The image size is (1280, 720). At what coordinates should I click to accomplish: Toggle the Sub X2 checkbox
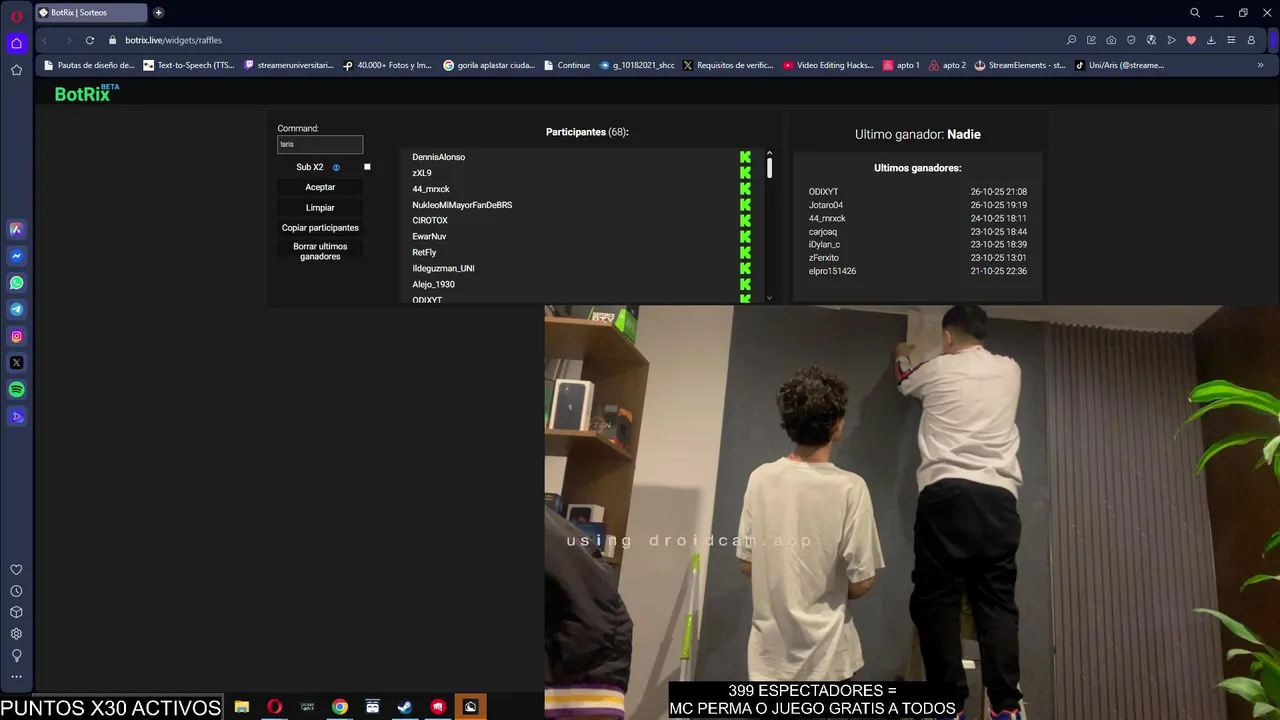point(367,167)
